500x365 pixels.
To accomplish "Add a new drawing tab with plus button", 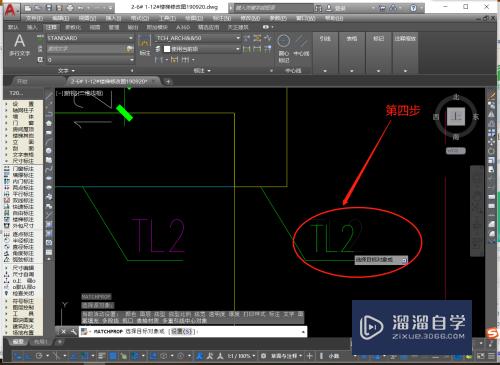I will coord(168,81).
